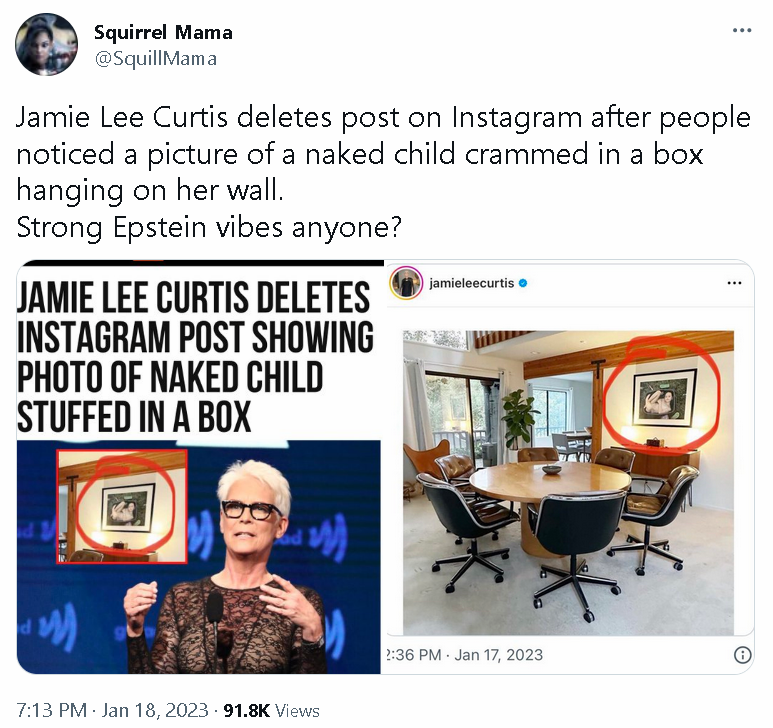This screenshot has height=728, width=773.
Task: Click the tweet body text about Instagram post
Action: point(383,154)
